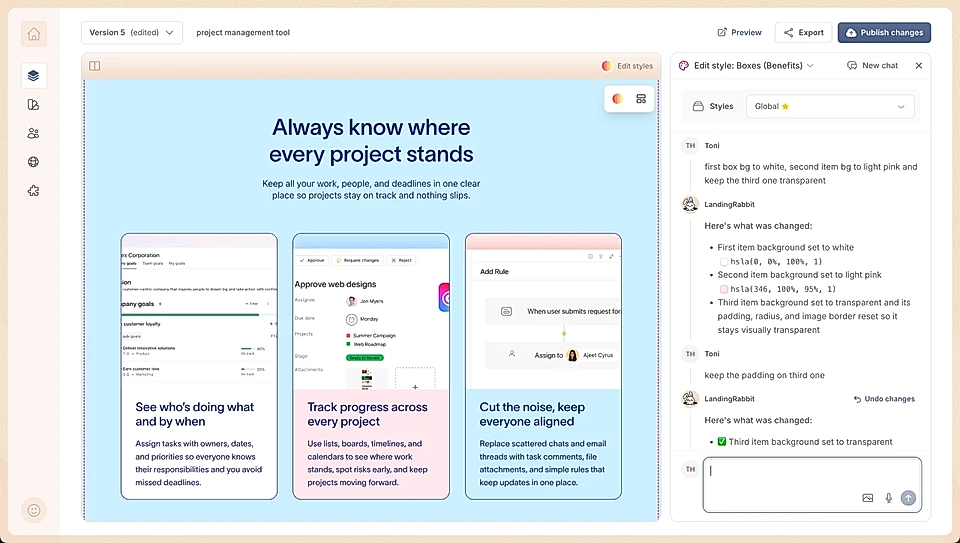Click the chat message input field
Viewport: 960px width, 543px height.
[x=812, y=484]
